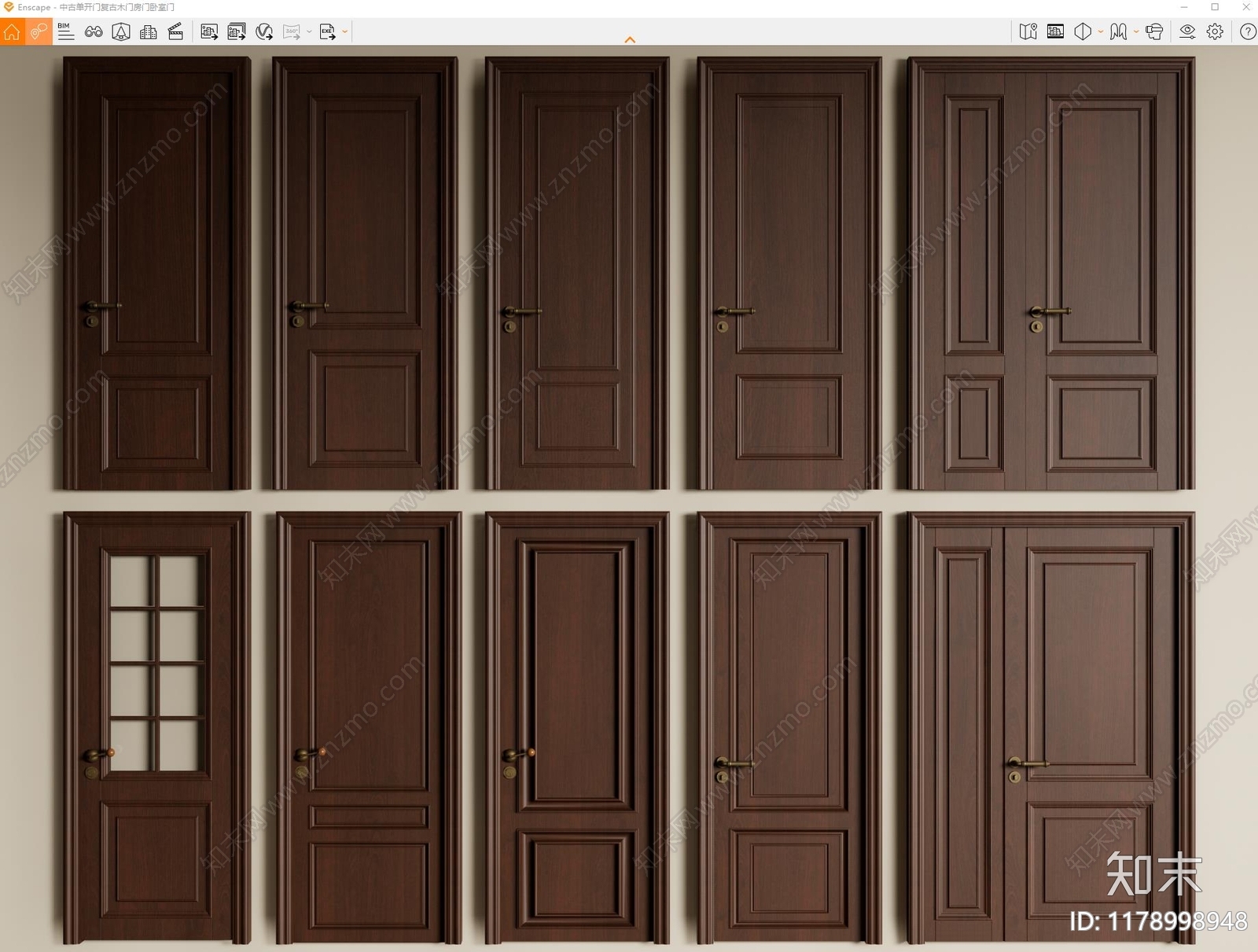Enable the VR headset mode
Screen dimensions: 1258x952
(x=1154, y=31)
